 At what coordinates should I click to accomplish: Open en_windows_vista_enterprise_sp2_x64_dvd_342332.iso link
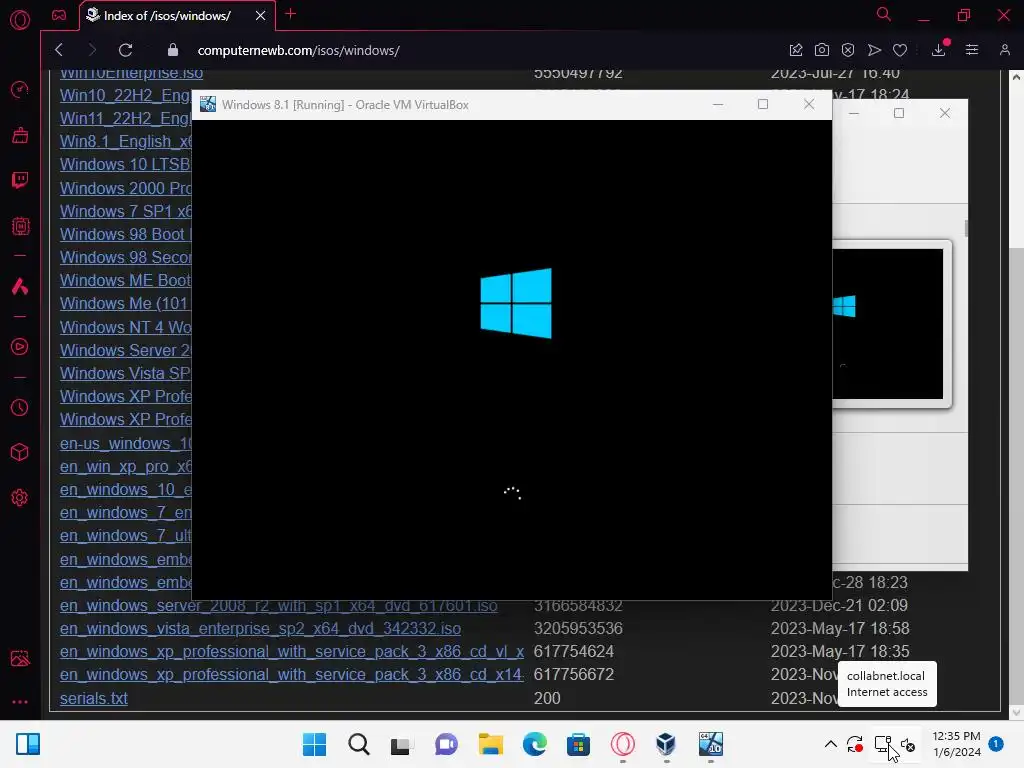point(260,628)
